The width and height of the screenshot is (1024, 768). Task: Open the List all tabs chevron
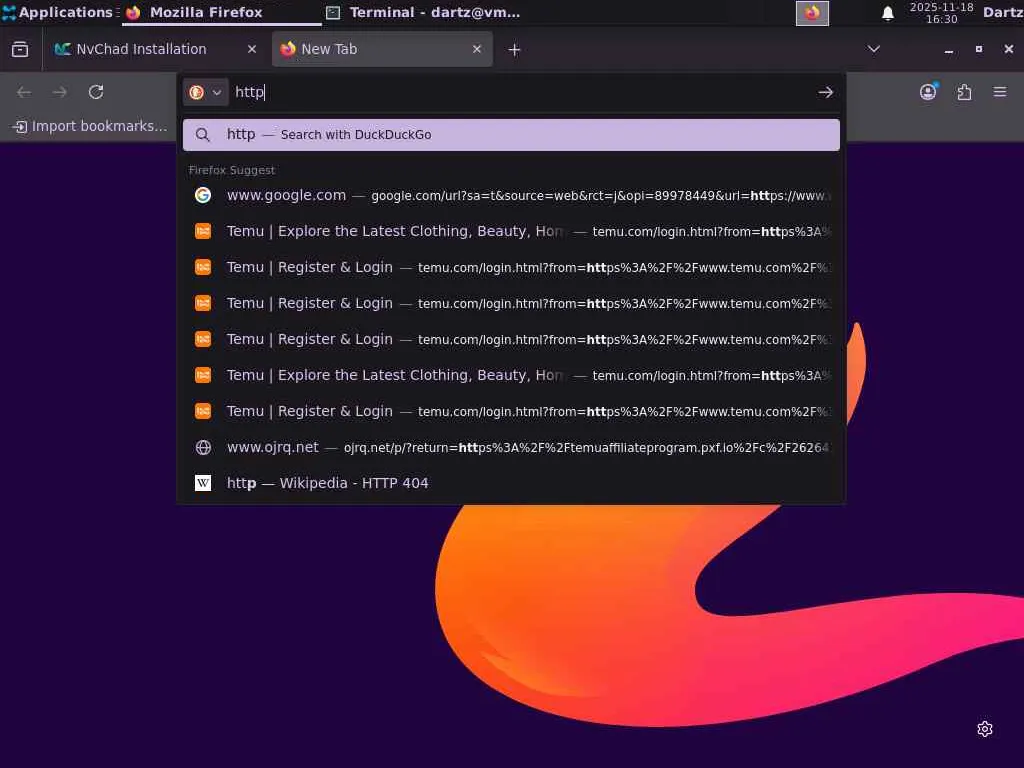pyautogui.click(x=874, y=49)
